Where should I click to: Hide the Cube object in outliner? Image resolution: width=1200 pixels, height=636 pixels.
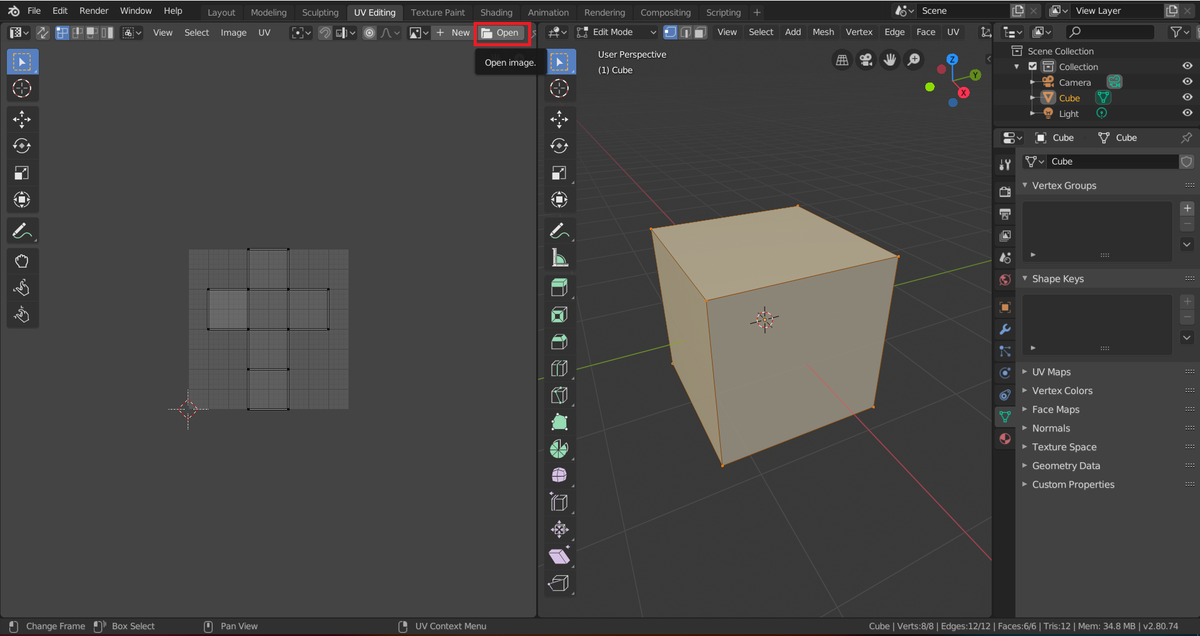coord(1187,98)
